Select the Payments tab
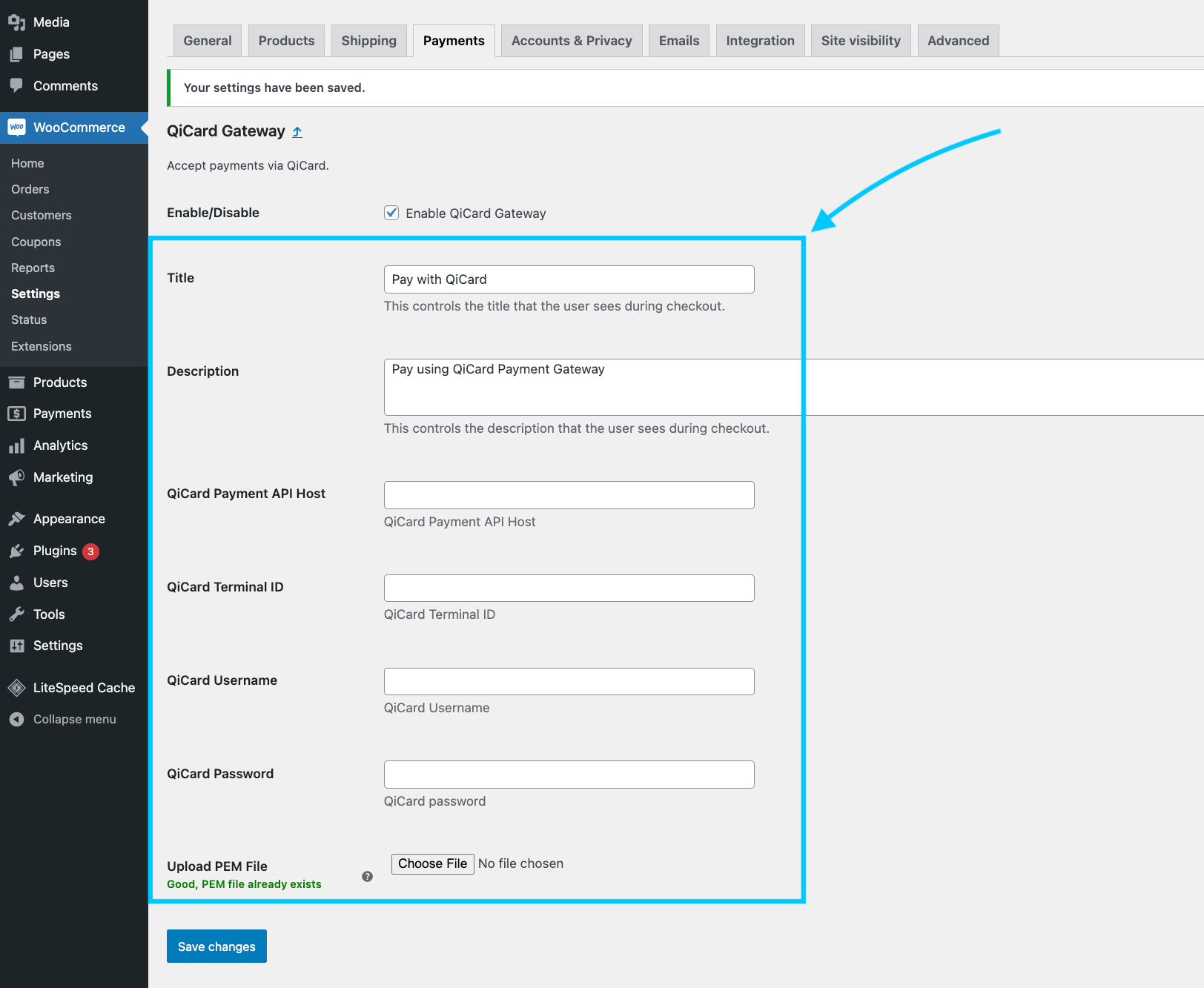Viewport: 1204px width, 988px height. point(454,41)
